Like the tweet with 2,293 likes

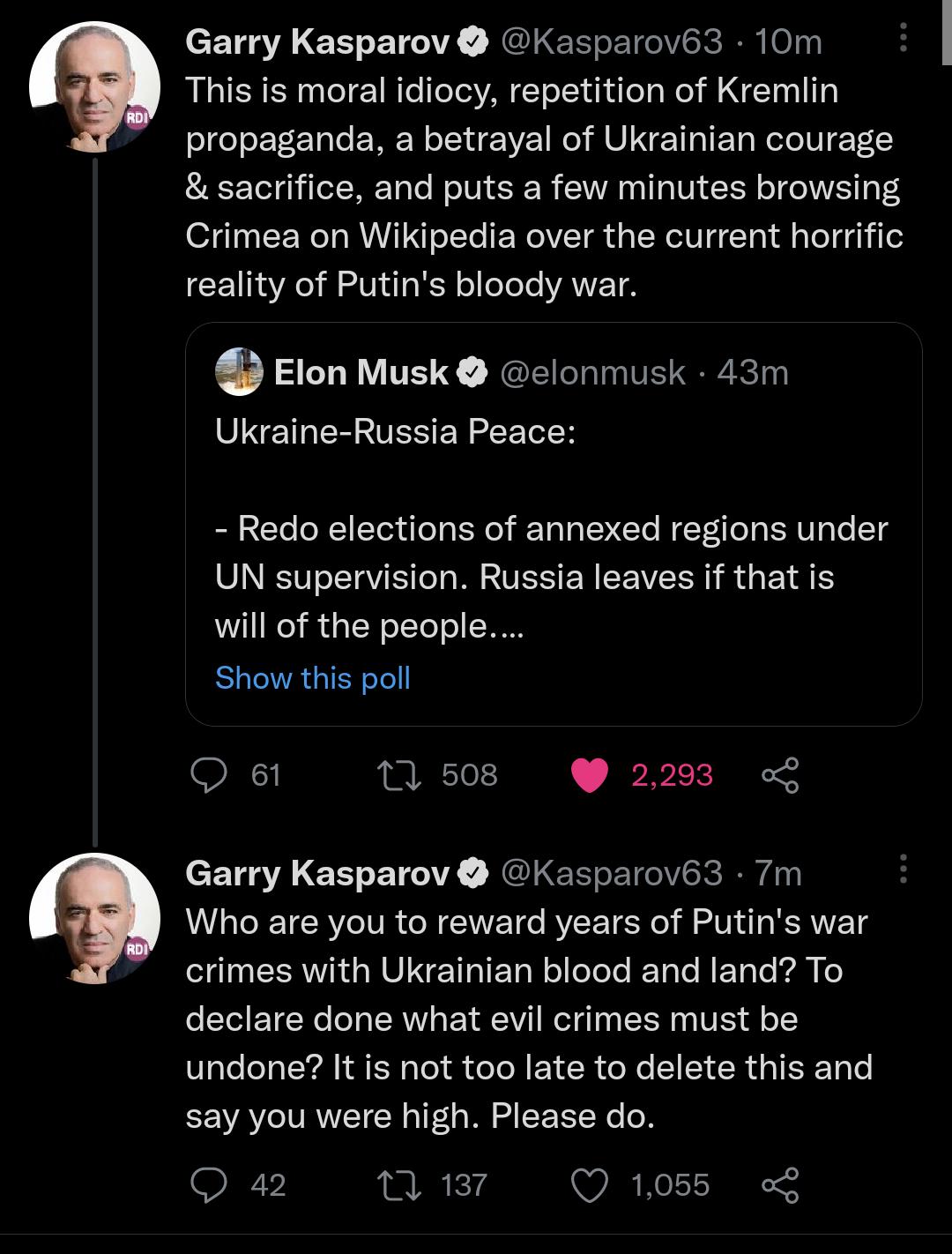coord(591,775)
